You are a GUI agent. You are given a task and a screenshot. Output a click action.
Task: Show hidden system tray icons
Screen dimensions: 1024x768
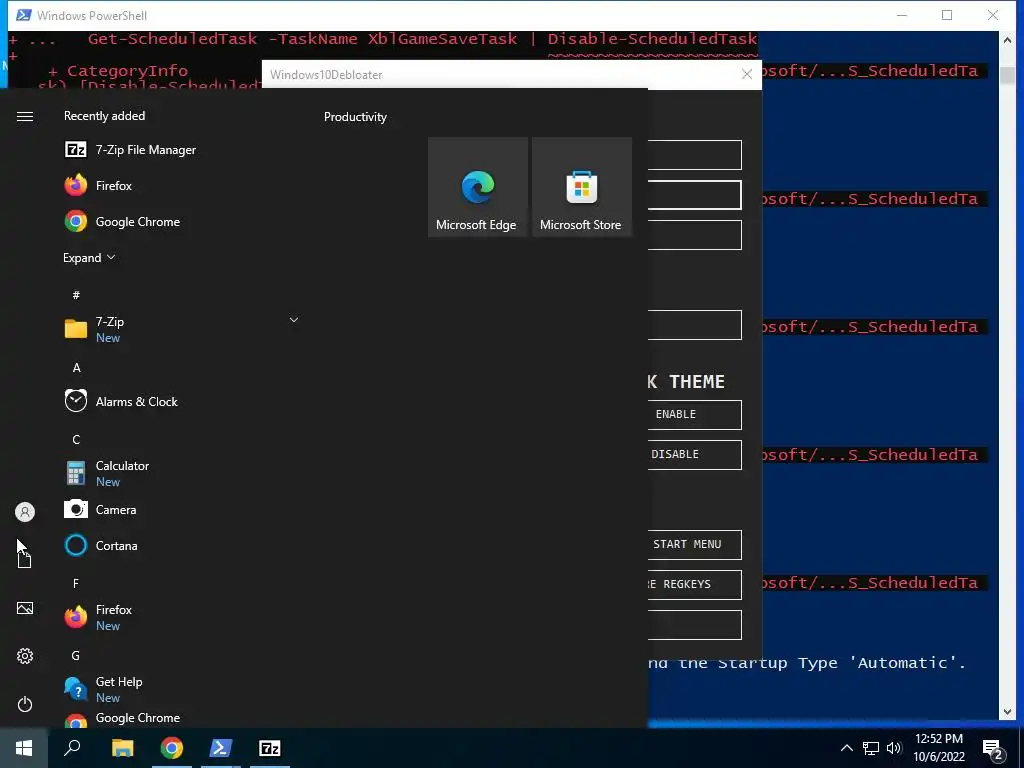tap(846, 748)
